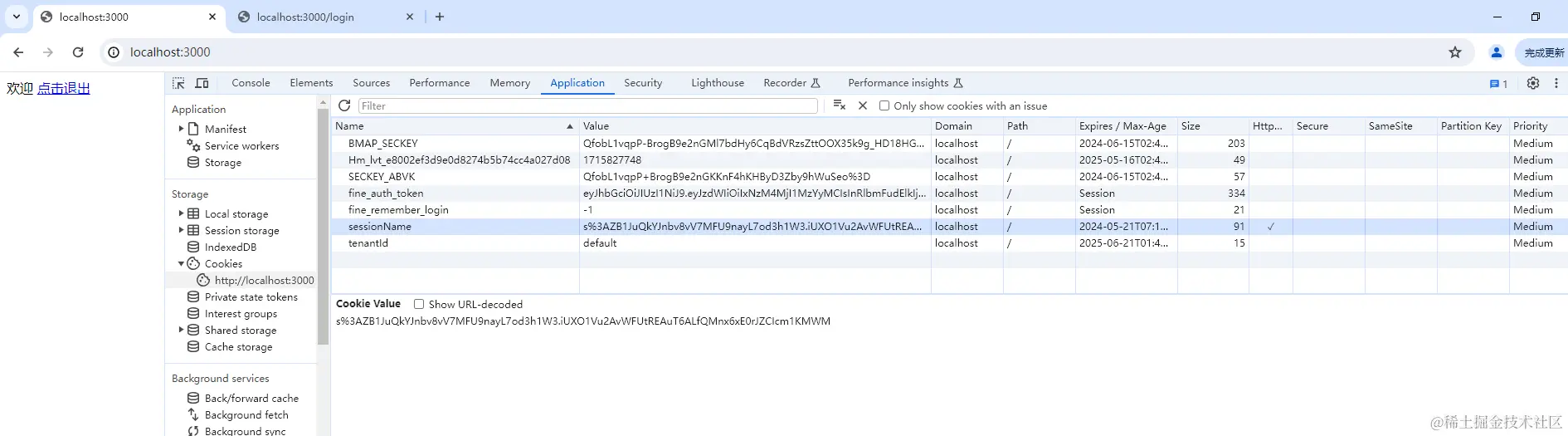The width and height of the screenshot is (1568, 436).
Task: Select the fine_auth_token cookie row
Action: coord(949,193)
